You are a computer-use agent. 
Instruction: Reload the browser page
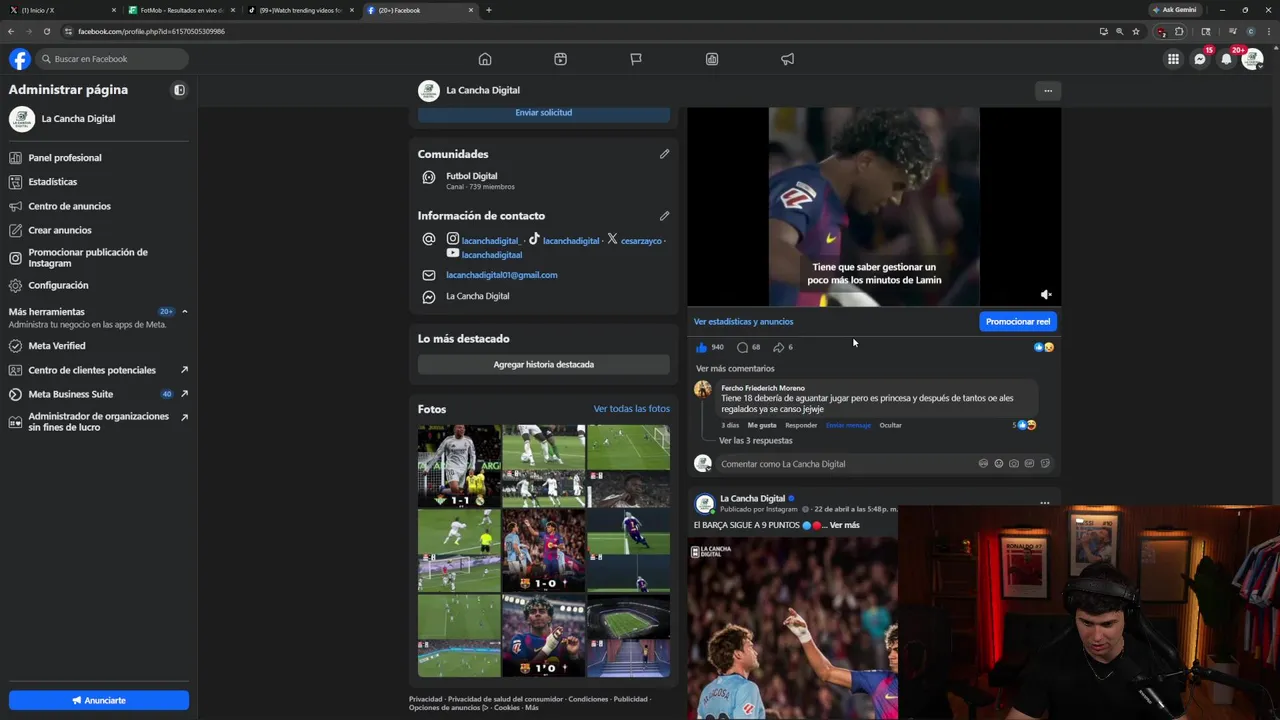46,31
